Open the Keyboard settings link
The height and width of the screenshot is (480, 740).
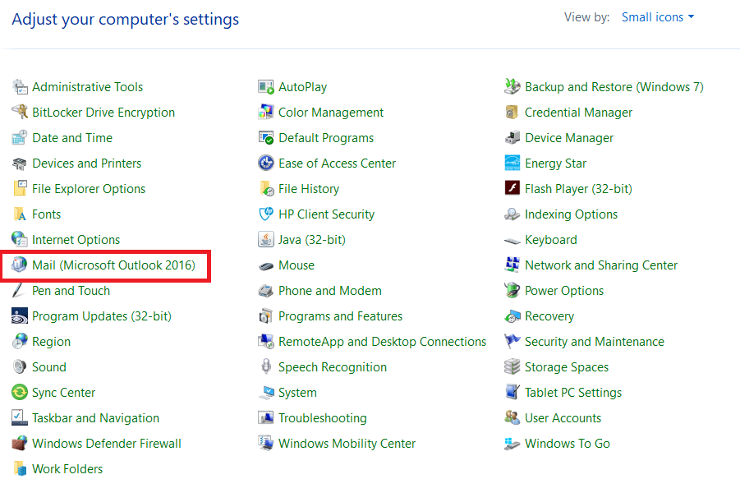551,240
